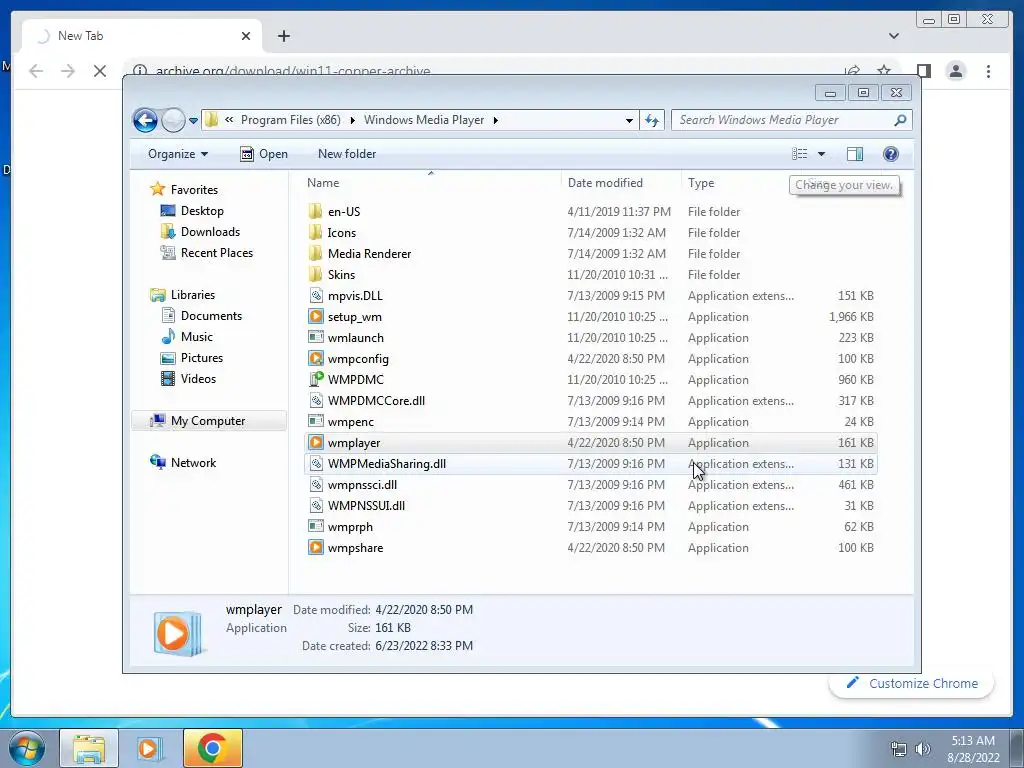
Task: Refresh the Windows Media Player folder
Action: (x=652, y=120)
